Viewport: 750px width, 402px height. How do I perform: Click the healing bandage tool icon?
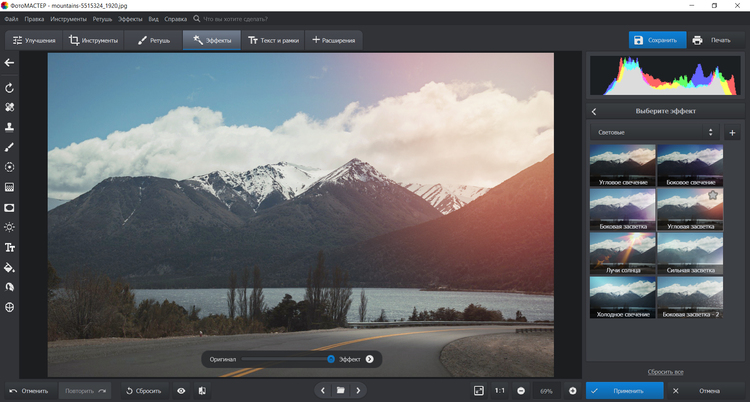[x=9, y=107]
